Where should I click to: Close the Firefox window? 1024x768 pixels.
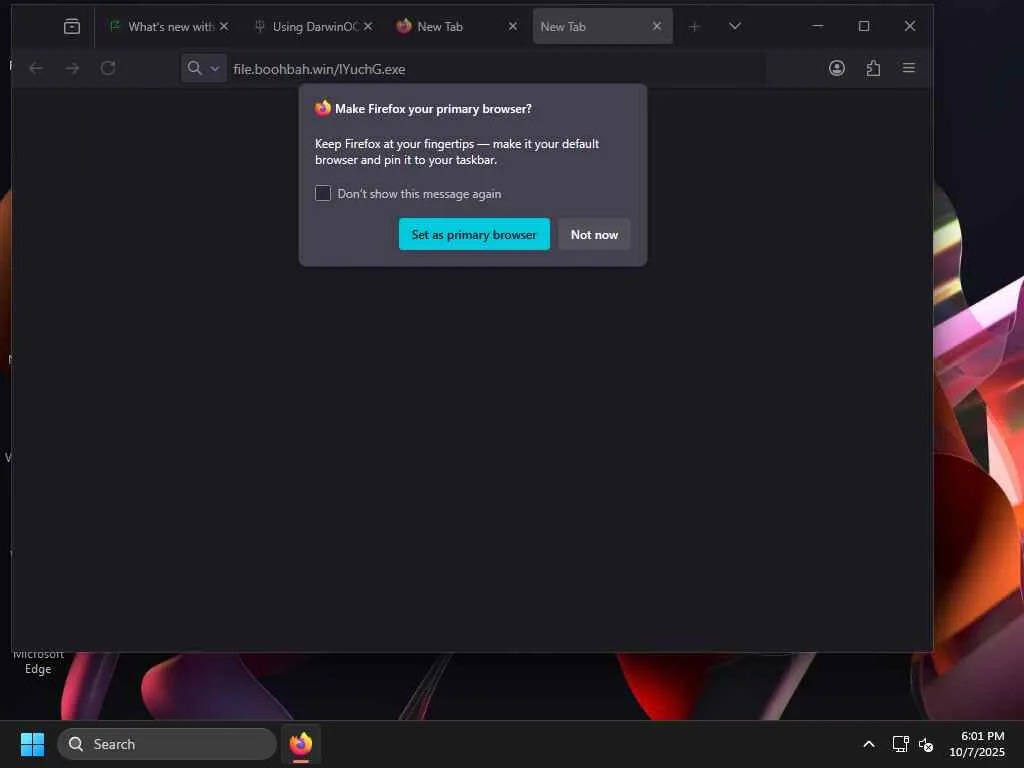pyautogui.click(x=910, y=26)
